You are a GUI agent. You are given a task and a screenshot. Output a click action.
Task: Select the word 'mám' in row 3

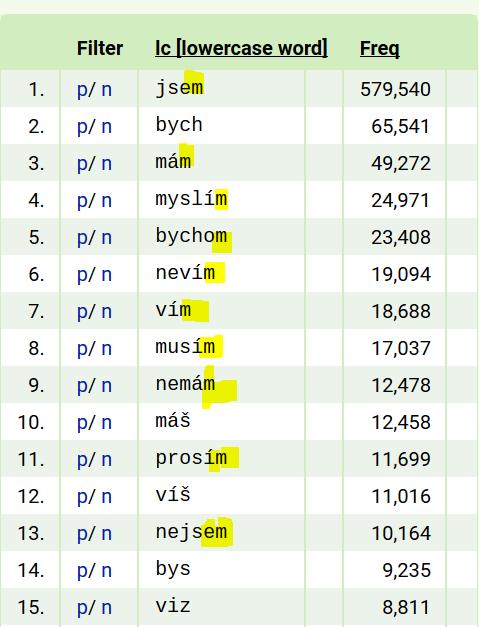click(x=173, y=161)
